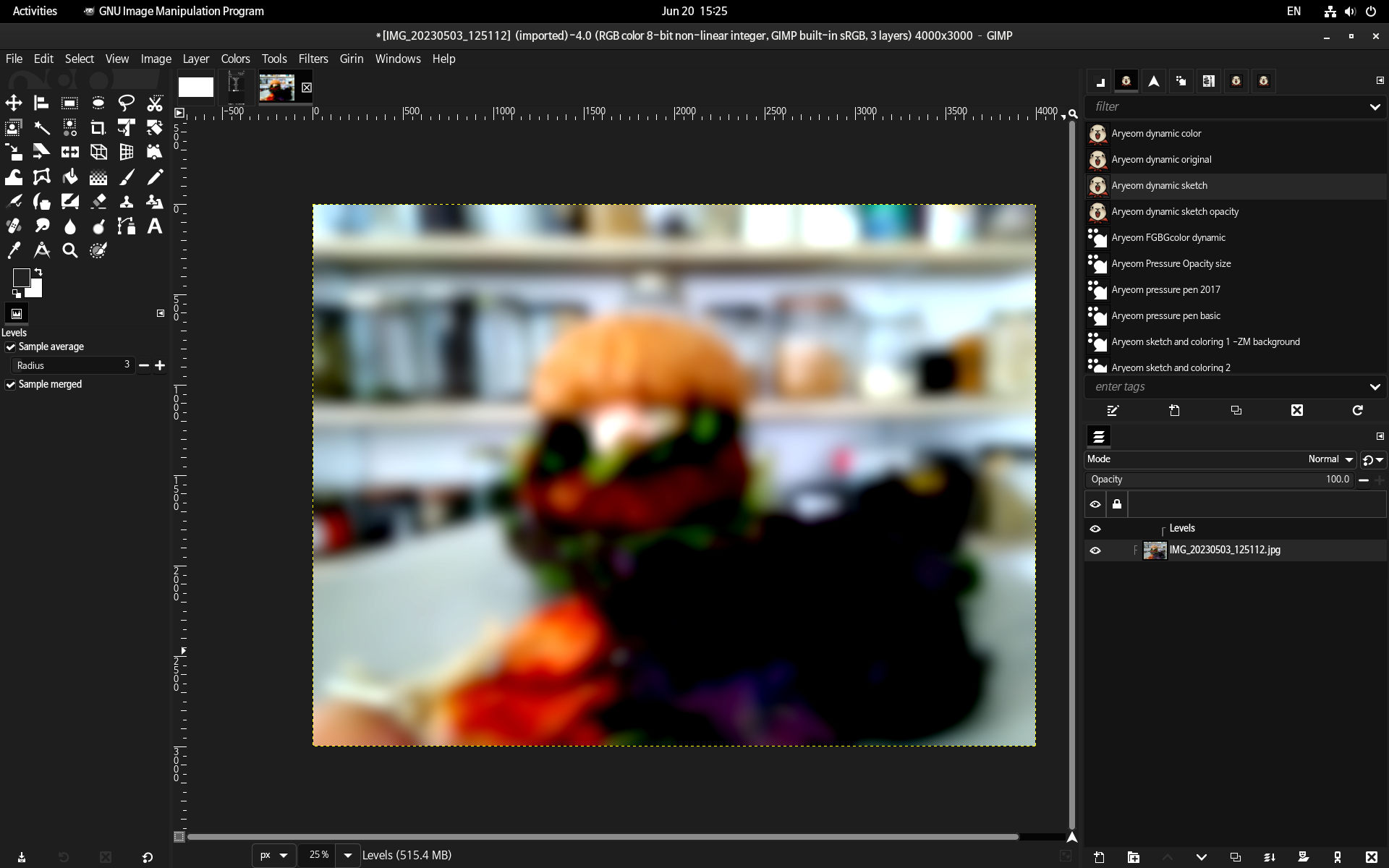Select the Scissors Select tool

pos(154,103)
